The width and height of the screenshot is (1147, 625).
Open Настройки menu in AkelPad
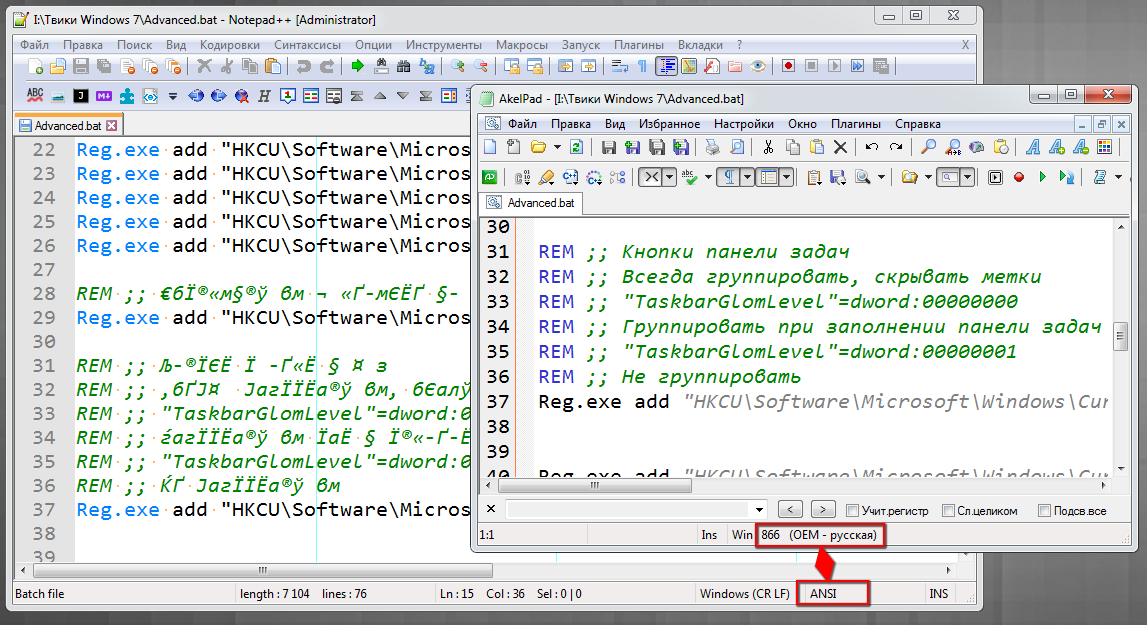coord(743,124)
